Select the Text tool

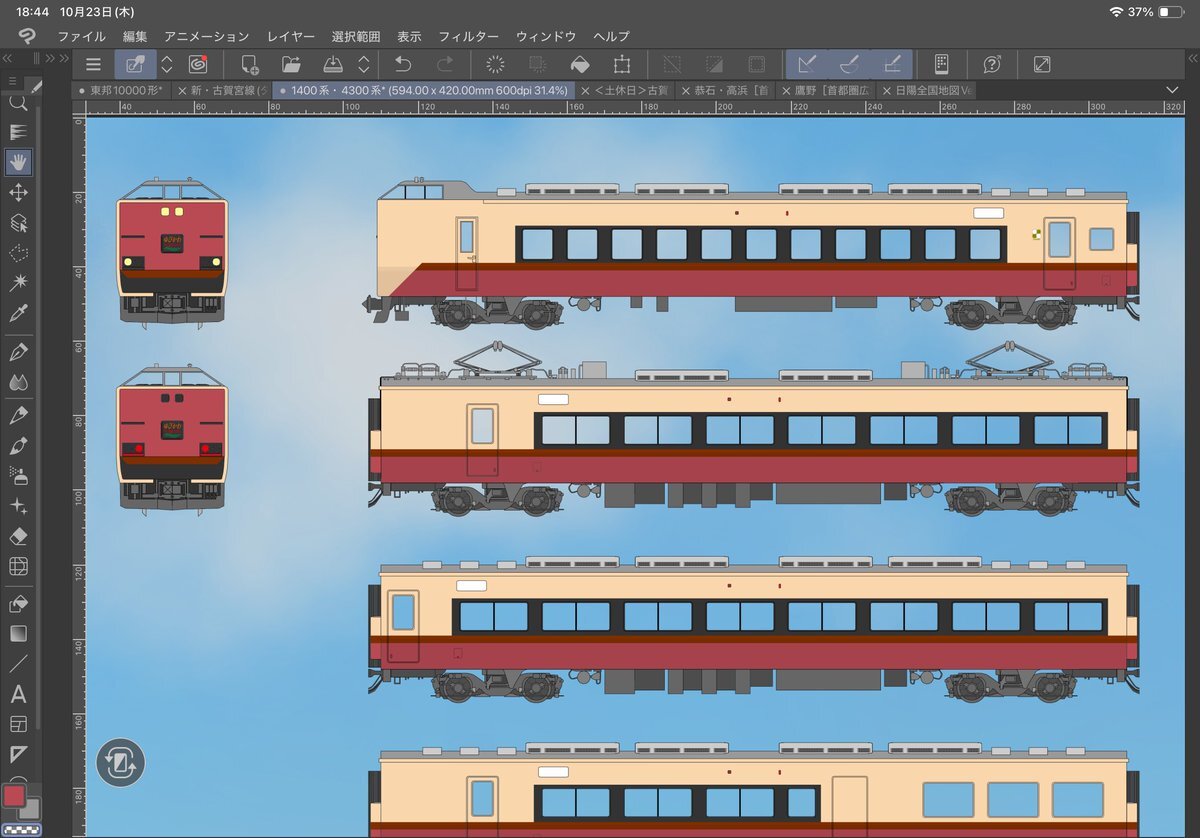tap(18, 694)
